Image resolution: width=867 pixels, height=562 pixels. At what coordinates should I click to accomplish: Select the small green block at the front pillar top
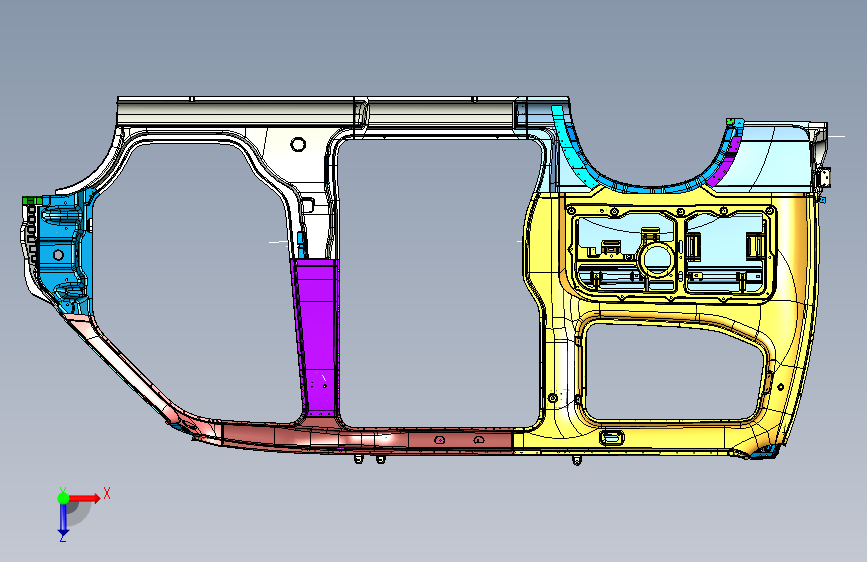click(x=32, y=200)
